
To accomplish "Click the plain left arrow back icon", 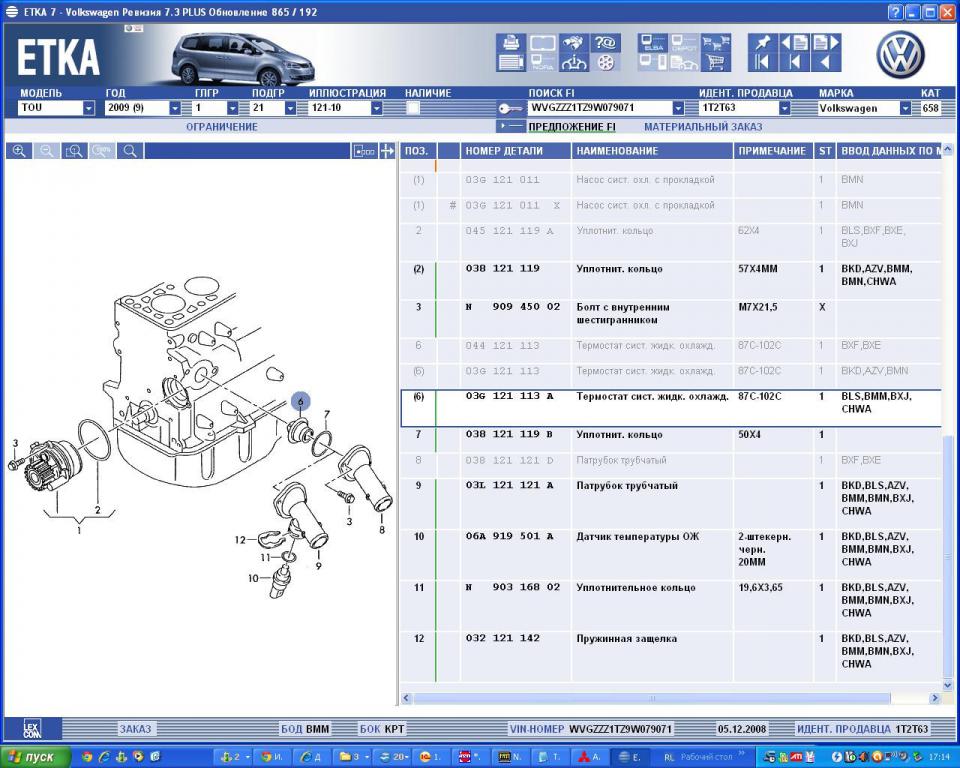I will [x=826, y=62].
